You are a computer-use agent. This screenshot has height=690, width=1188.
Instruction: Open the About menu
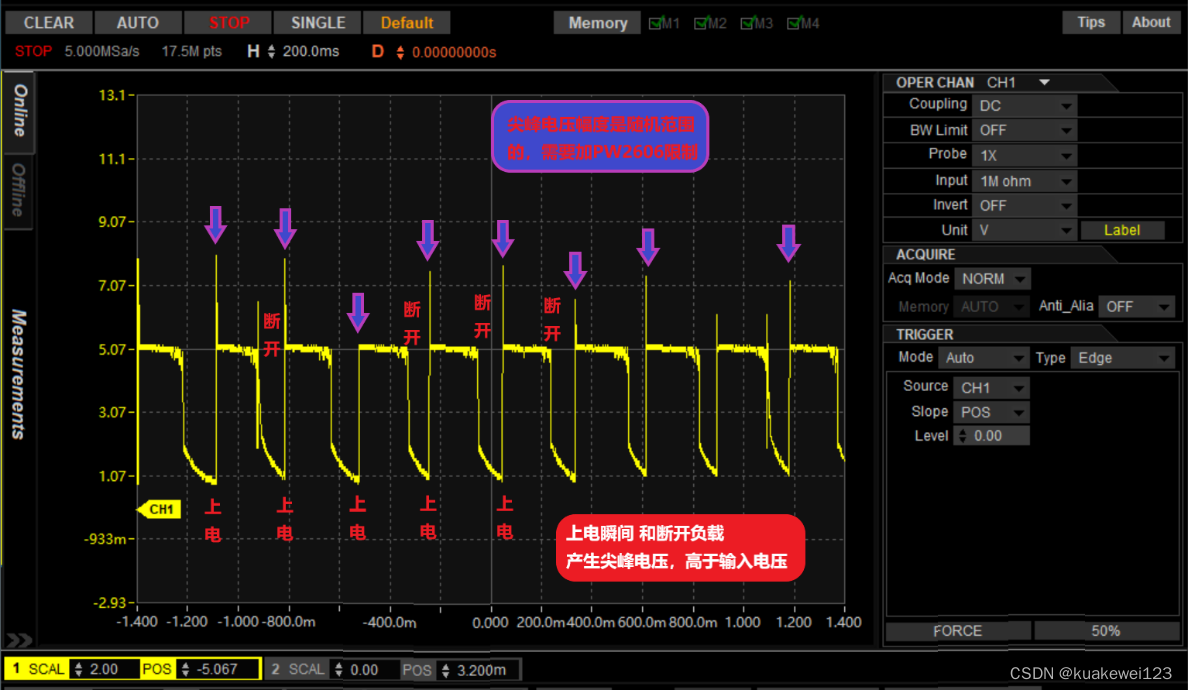[x=1151, y=22]
